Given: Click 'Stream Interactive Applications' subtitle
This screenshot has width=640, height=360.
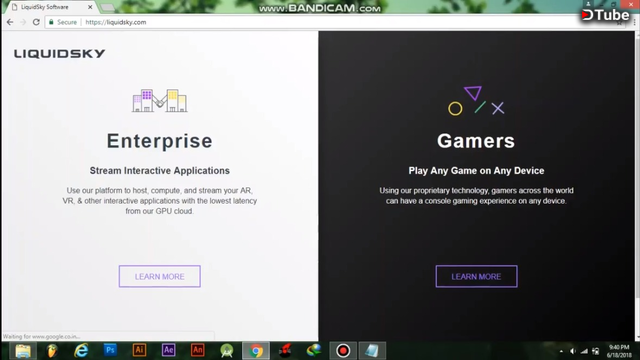Looking at the screenshot, I should click(x=160, y=171).
